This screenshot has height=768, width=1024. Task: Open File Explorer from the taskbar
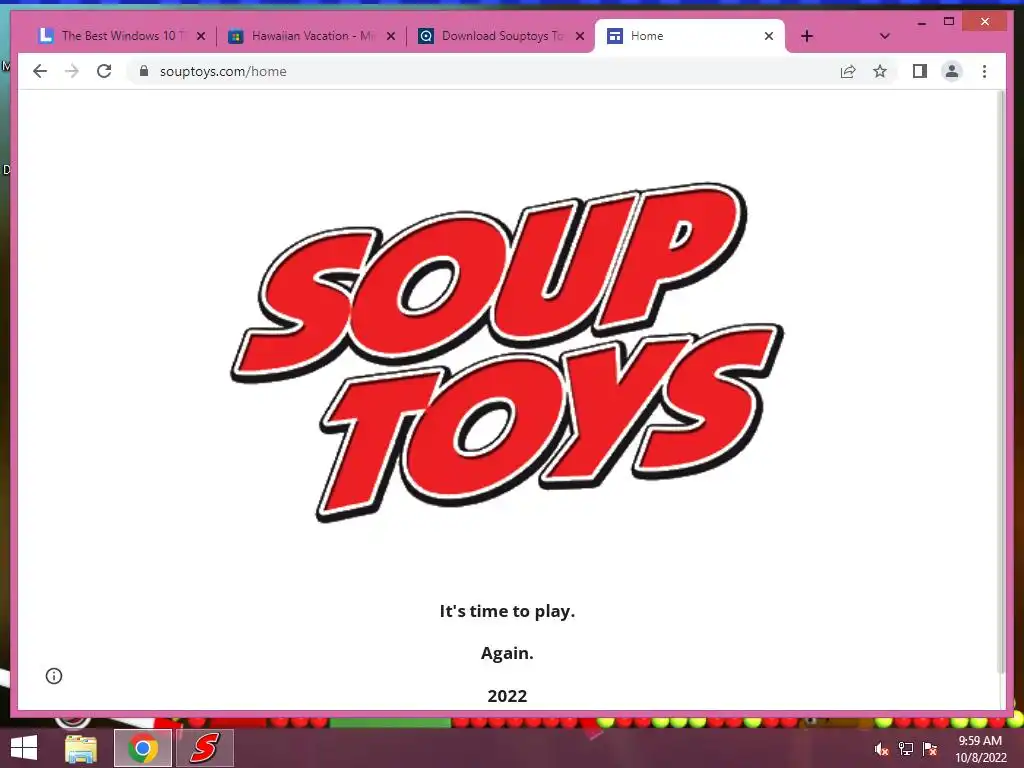[x=81, y=748]
